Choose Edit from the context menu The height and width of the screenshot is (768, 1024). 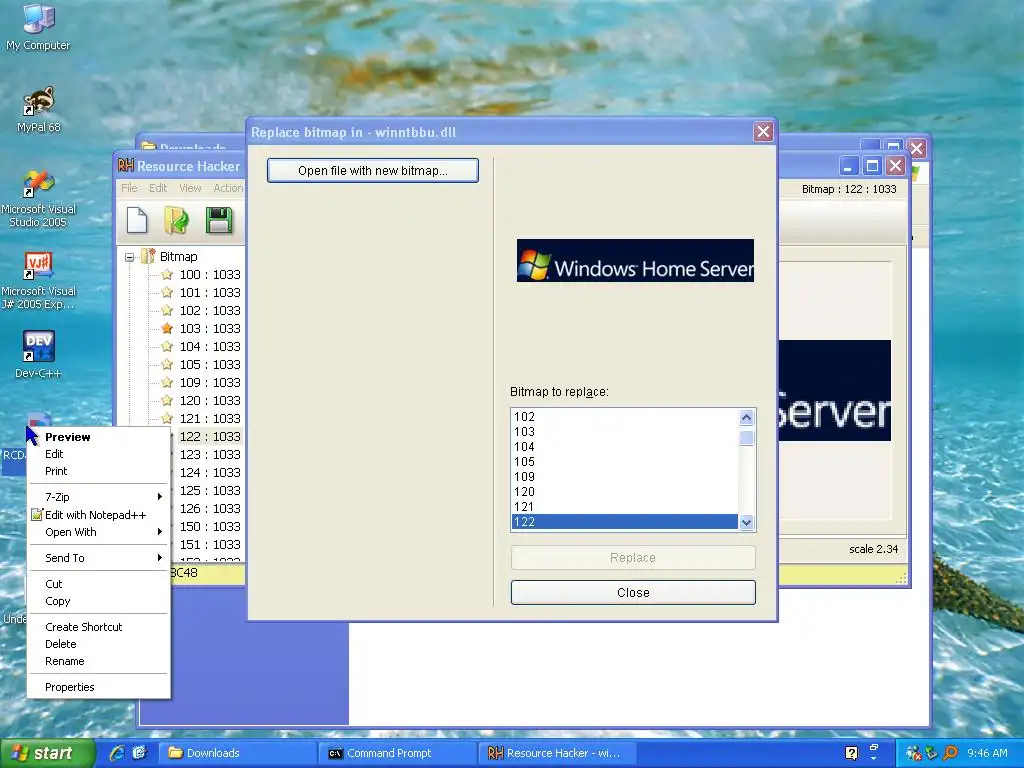(x=99, y=454)
